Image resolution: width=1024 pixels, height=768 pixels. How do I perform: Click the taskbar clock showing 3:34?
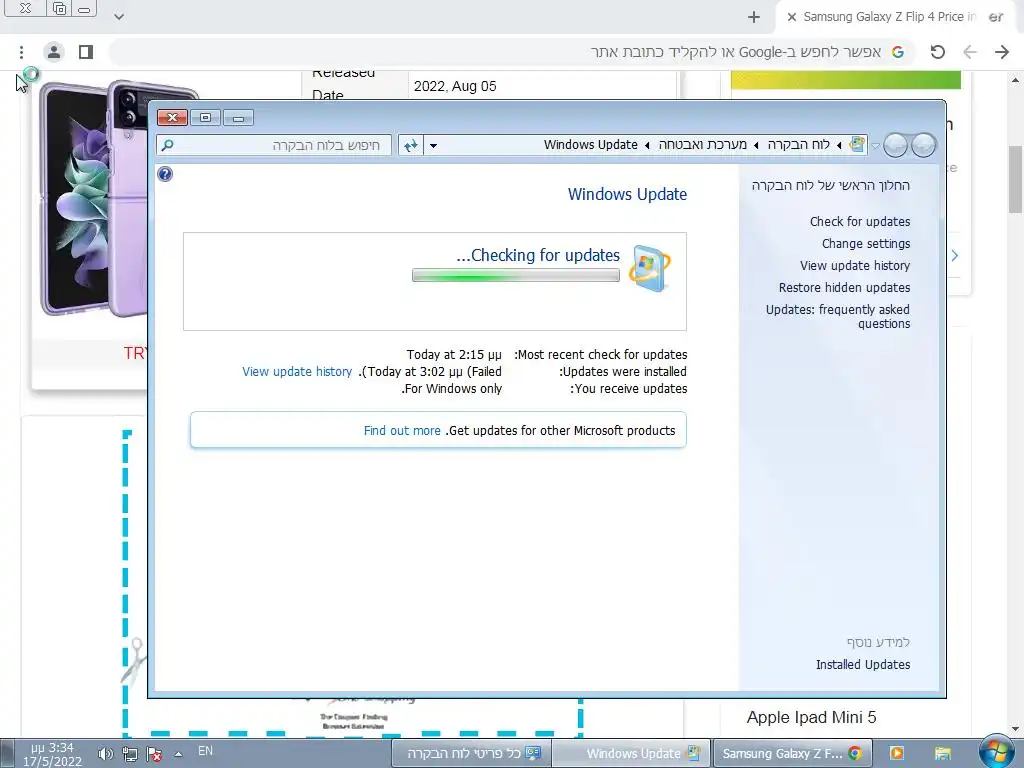tap(52, 754)
